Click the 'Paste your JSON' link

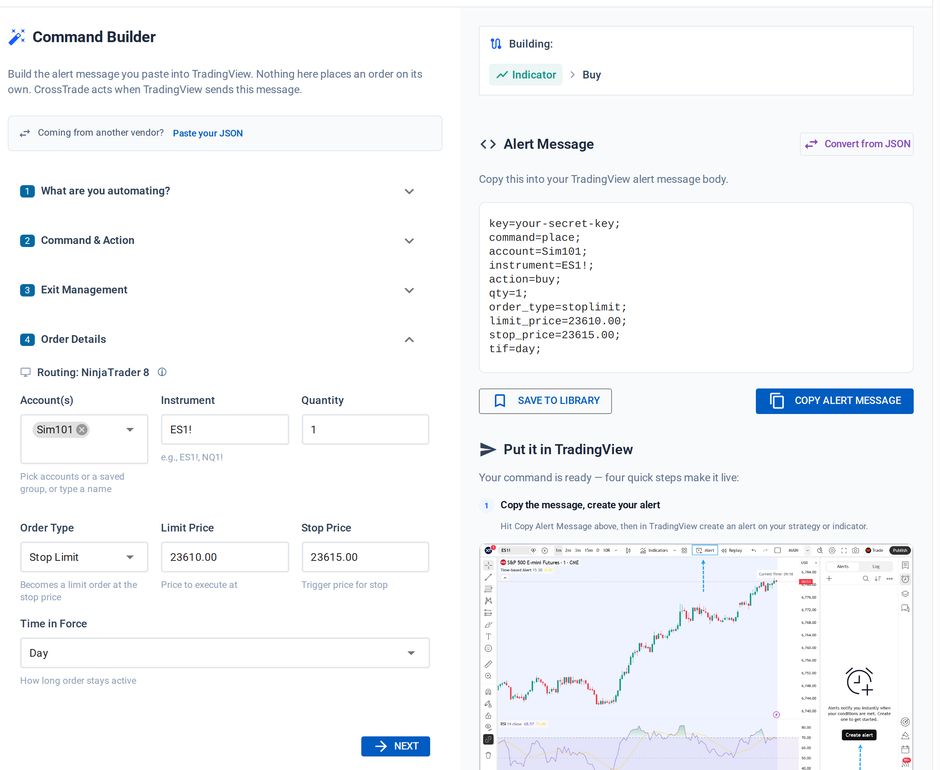point(208,133)
